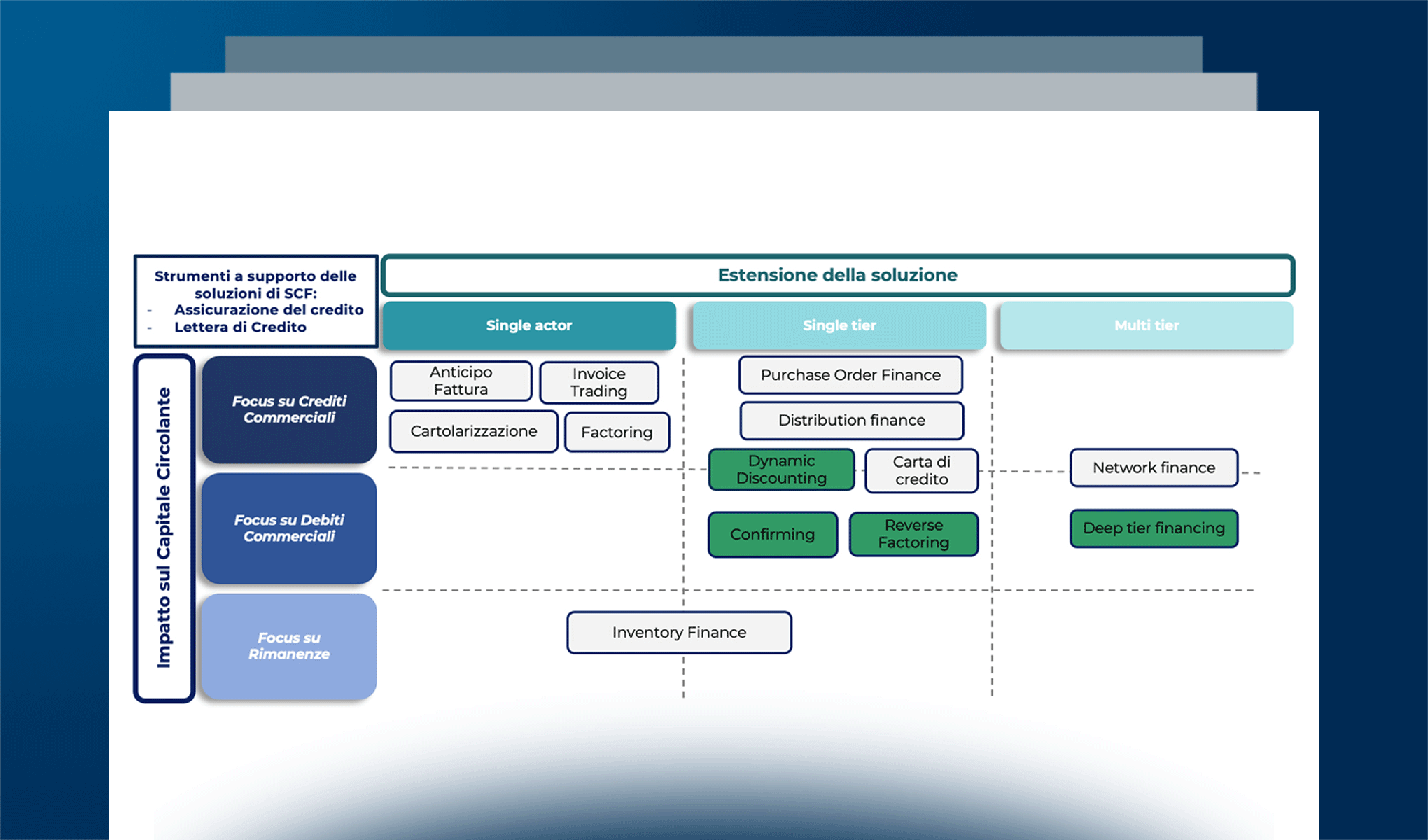Click the Deep tier financing box

(1153, 528)
